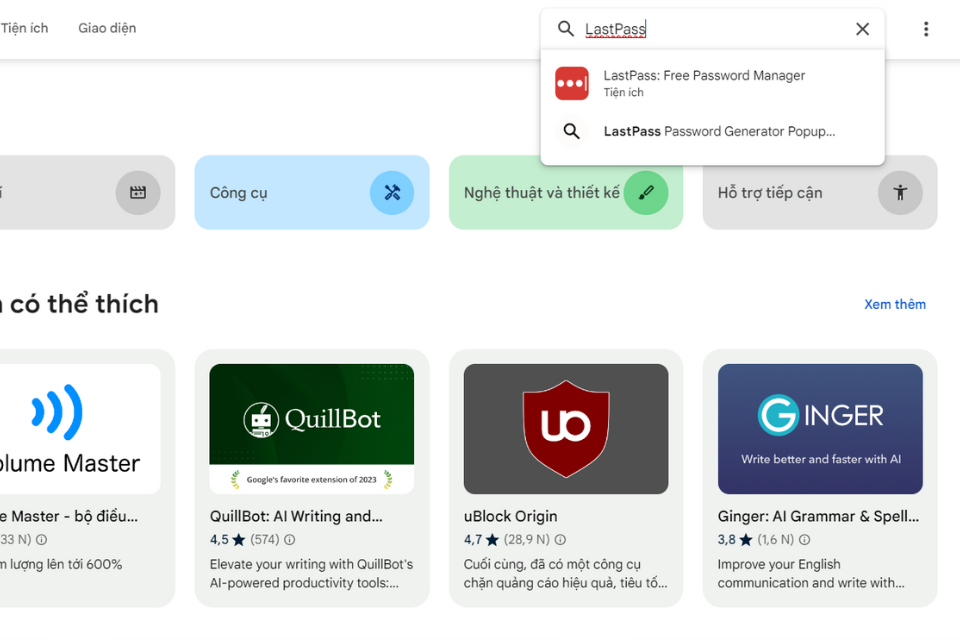This screenshot has height=640, width=960.
Task: Open the LastPass extension icon in suggestions
Action: [571, 83]
